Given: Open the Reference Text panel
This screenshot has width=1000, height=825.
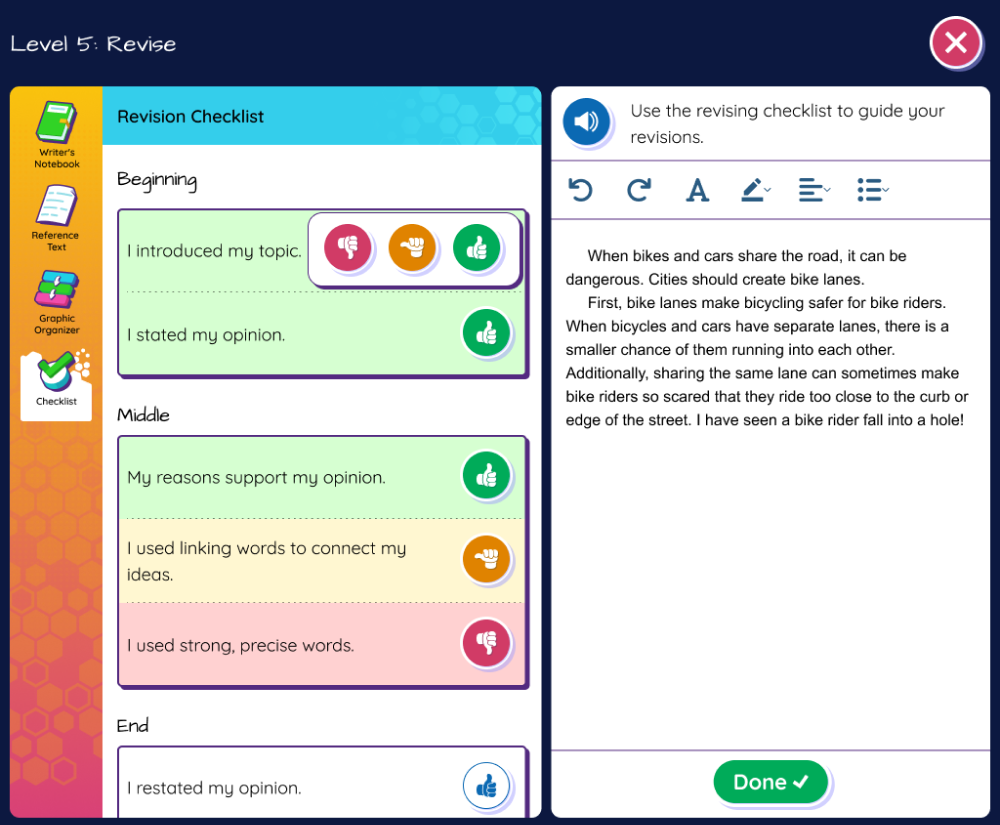Looking at the screenshot, I should click(x=56, y=217).
